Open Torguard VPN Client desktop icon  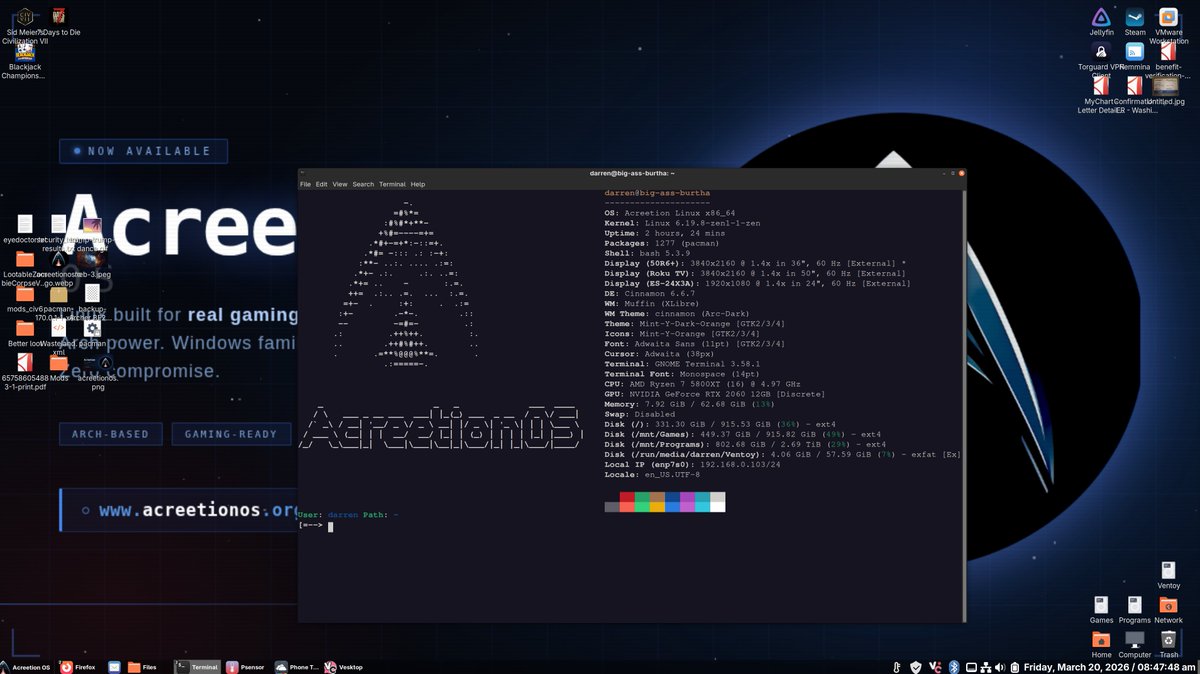point(1101,51)
